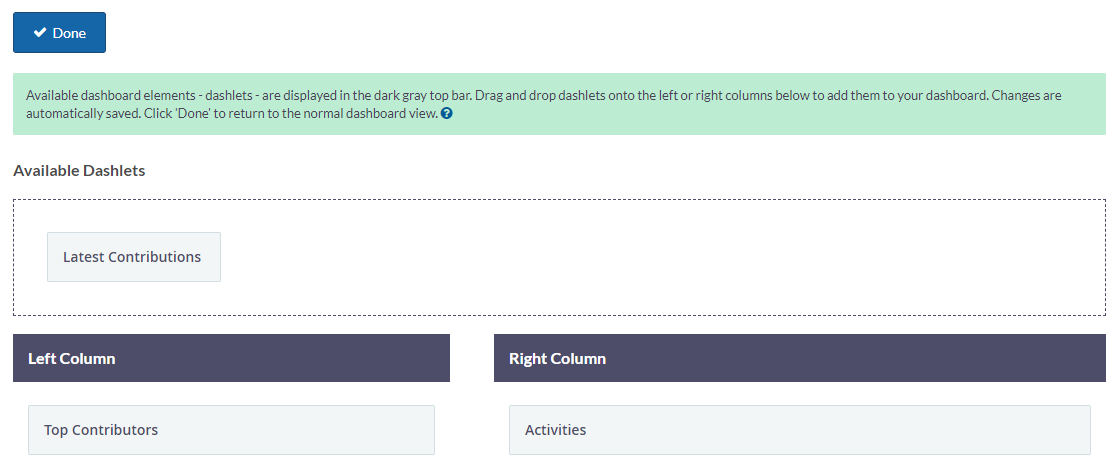Click the Available Dashlets heading
Image resolution: width=1120 pixels, height=470 pixels.
[x=79, y=171]
